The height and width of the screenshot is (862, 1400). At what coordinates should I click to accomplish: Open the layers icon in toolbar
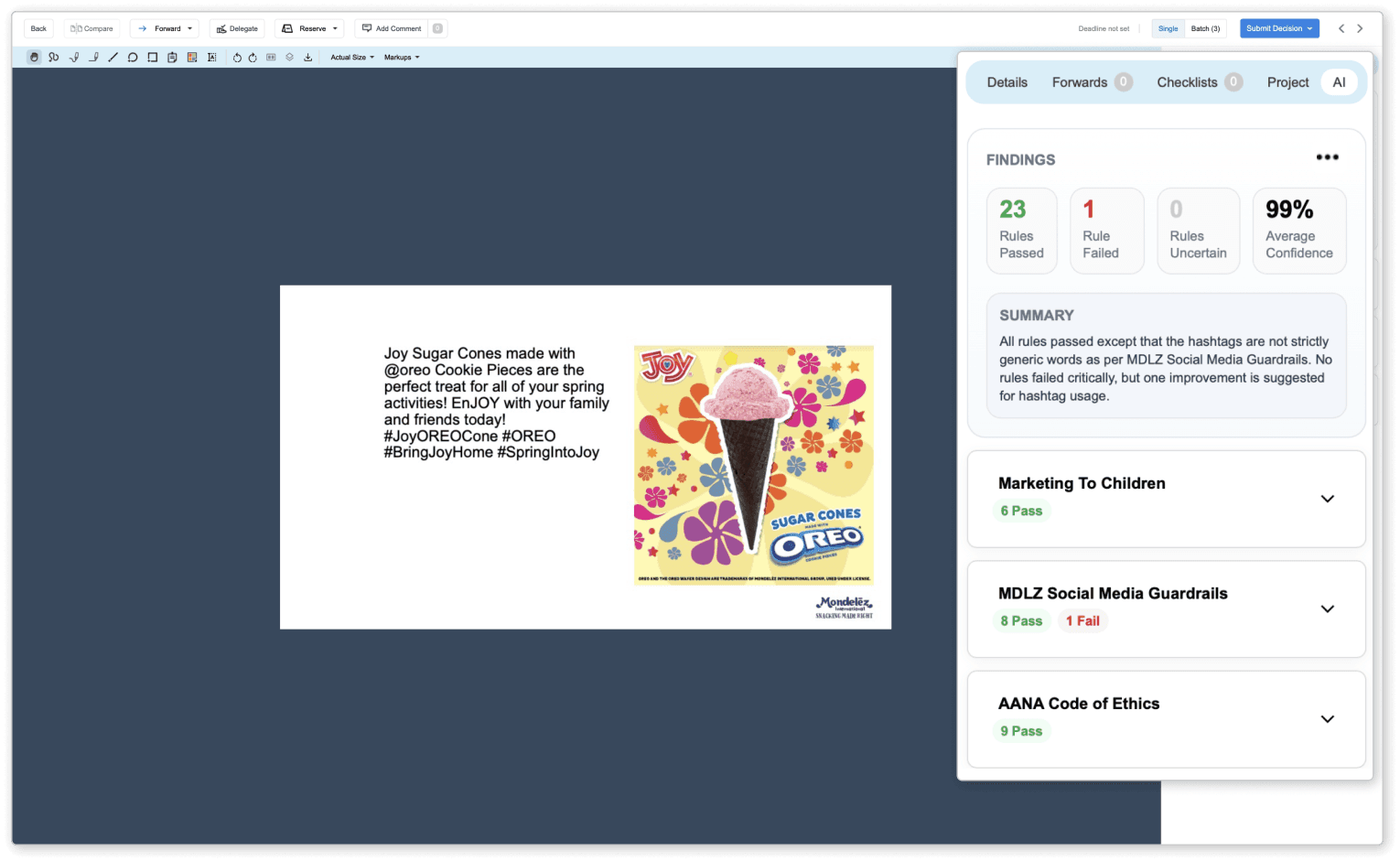click(289, 57)
